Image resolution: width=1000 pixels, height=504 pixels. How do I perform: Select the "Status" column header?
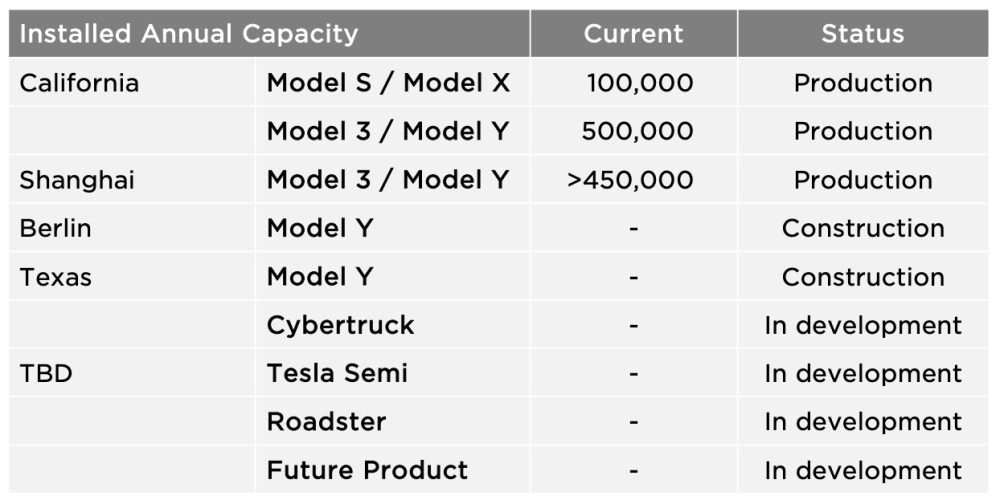[x=862, y=34]
